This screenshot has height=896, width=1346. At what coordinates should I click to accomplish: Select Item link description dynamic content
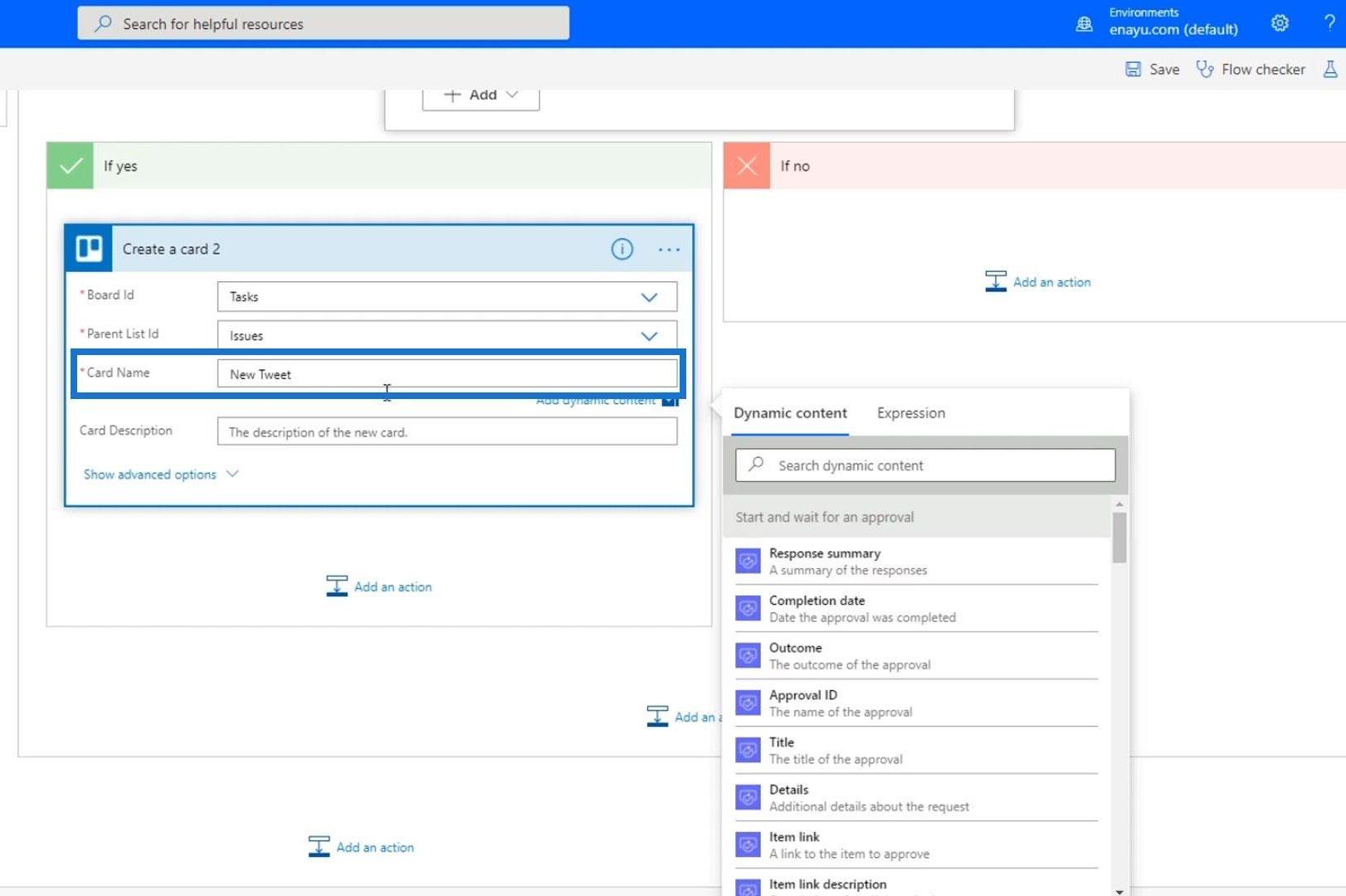coord(916,884)
